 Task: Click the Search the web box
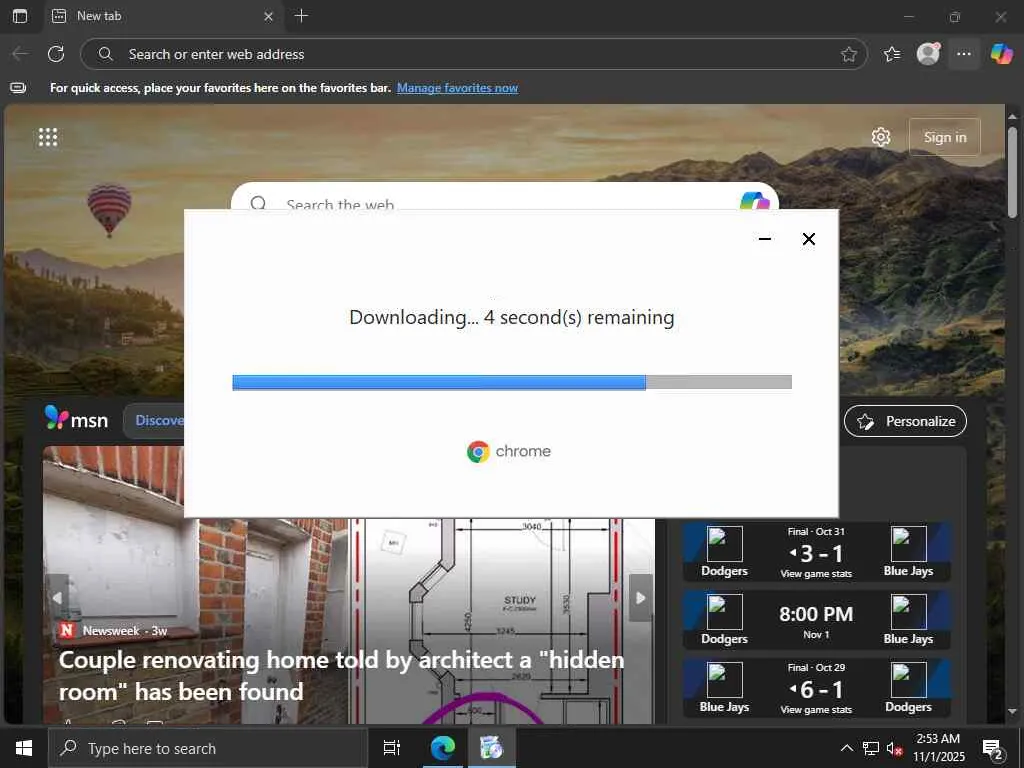[503, 197]
